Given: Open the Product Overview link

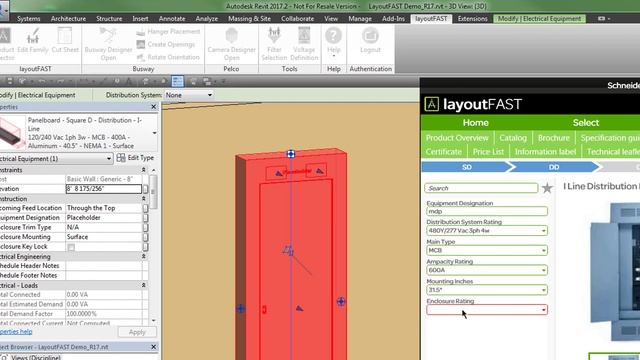Looking at the screenshot, I should point(457,138).
